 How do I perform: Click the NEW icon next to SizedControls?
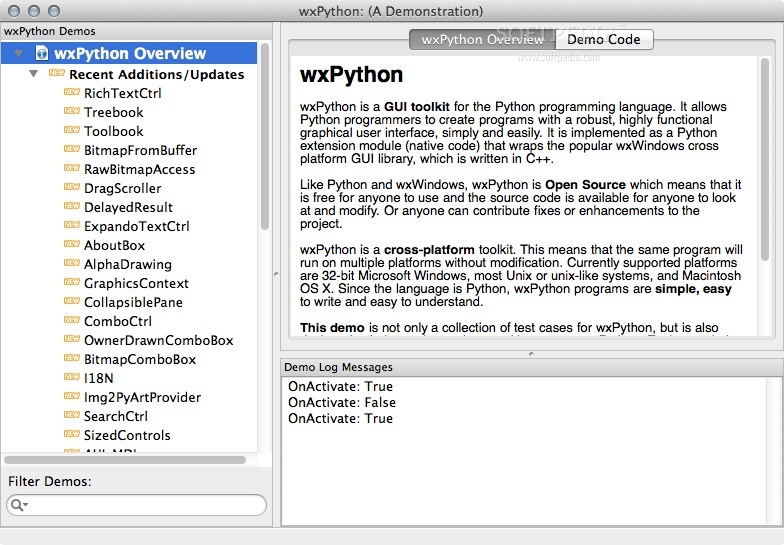tap(72, 434)
